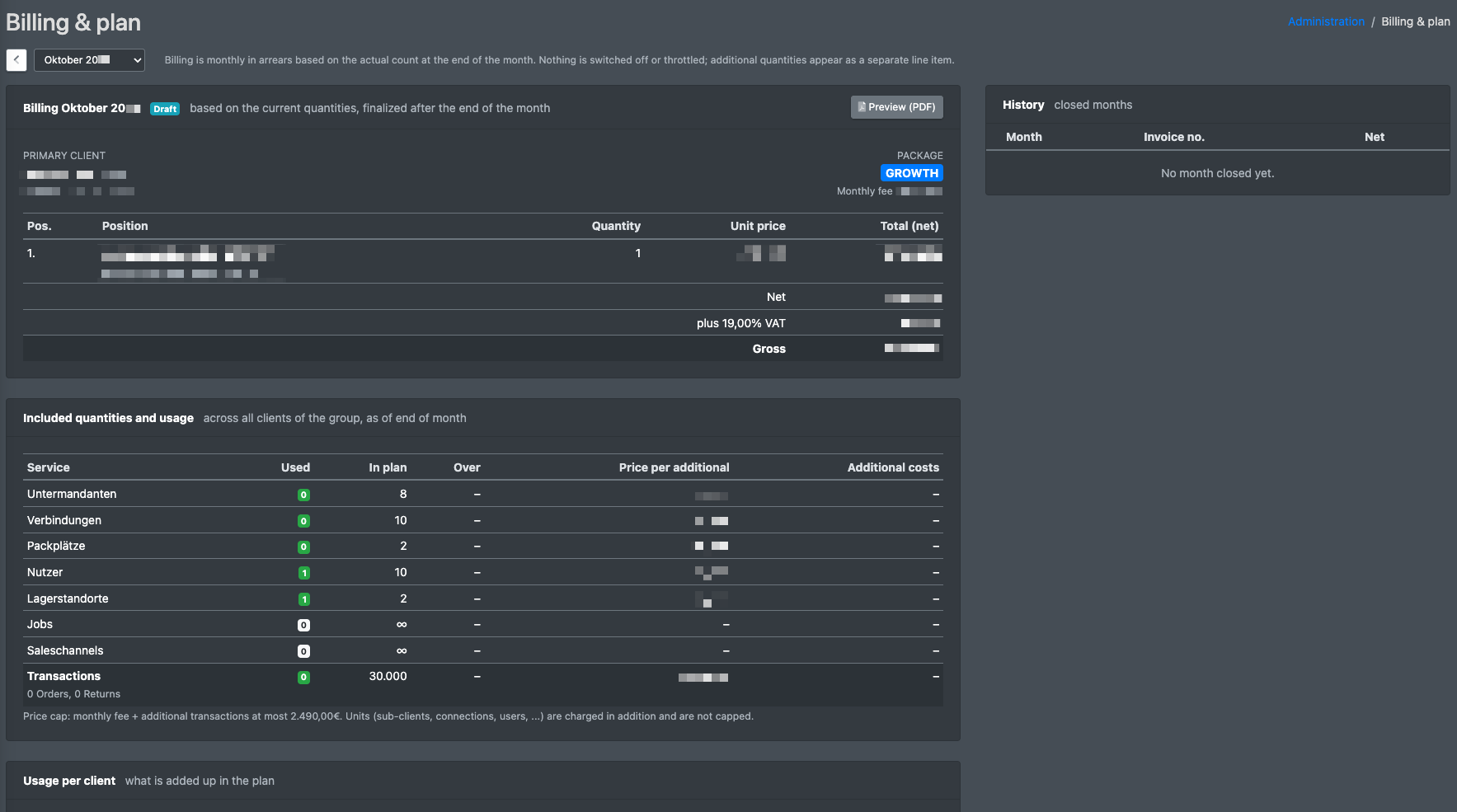Click the used-count badge for Nutzer
This screenshot has width=1457, height=812.
tap(303, 573)
